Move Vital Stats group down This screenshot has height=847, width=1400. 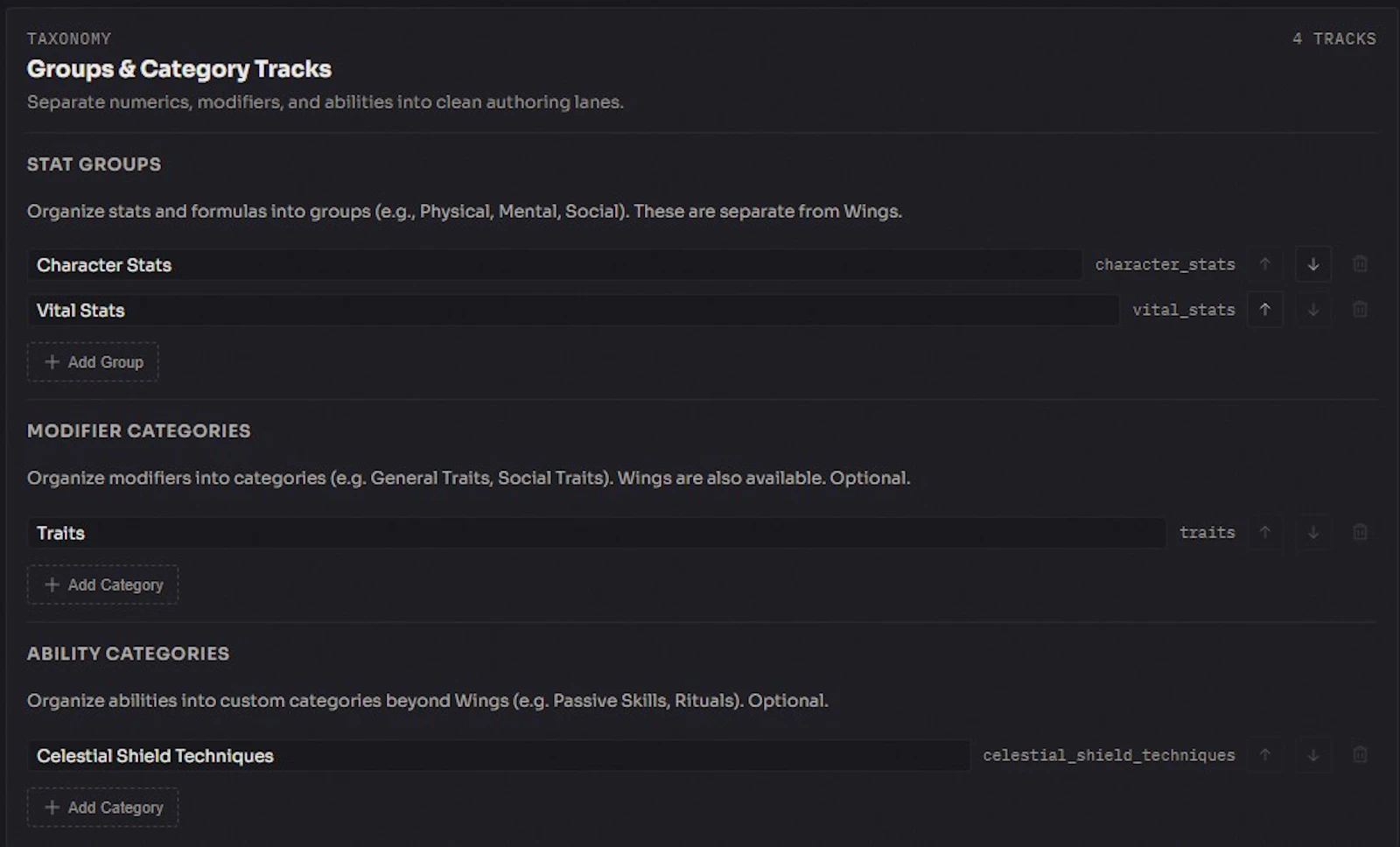[1312, 310]
